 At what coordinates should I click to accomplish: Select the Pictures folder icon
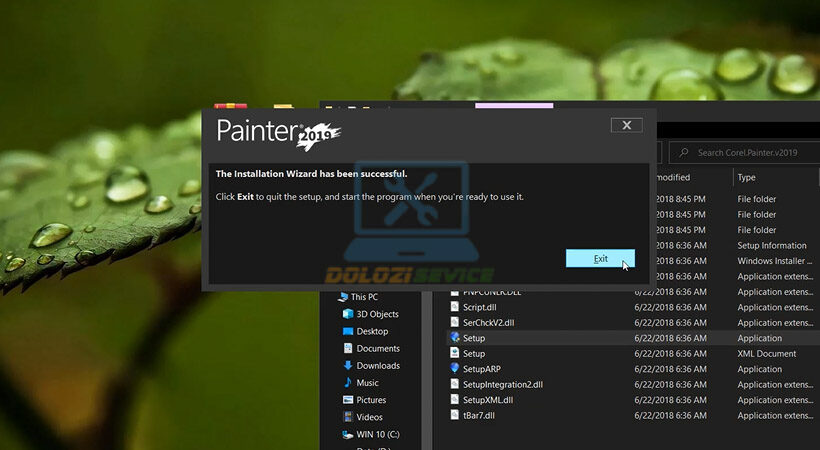[348, 400]
